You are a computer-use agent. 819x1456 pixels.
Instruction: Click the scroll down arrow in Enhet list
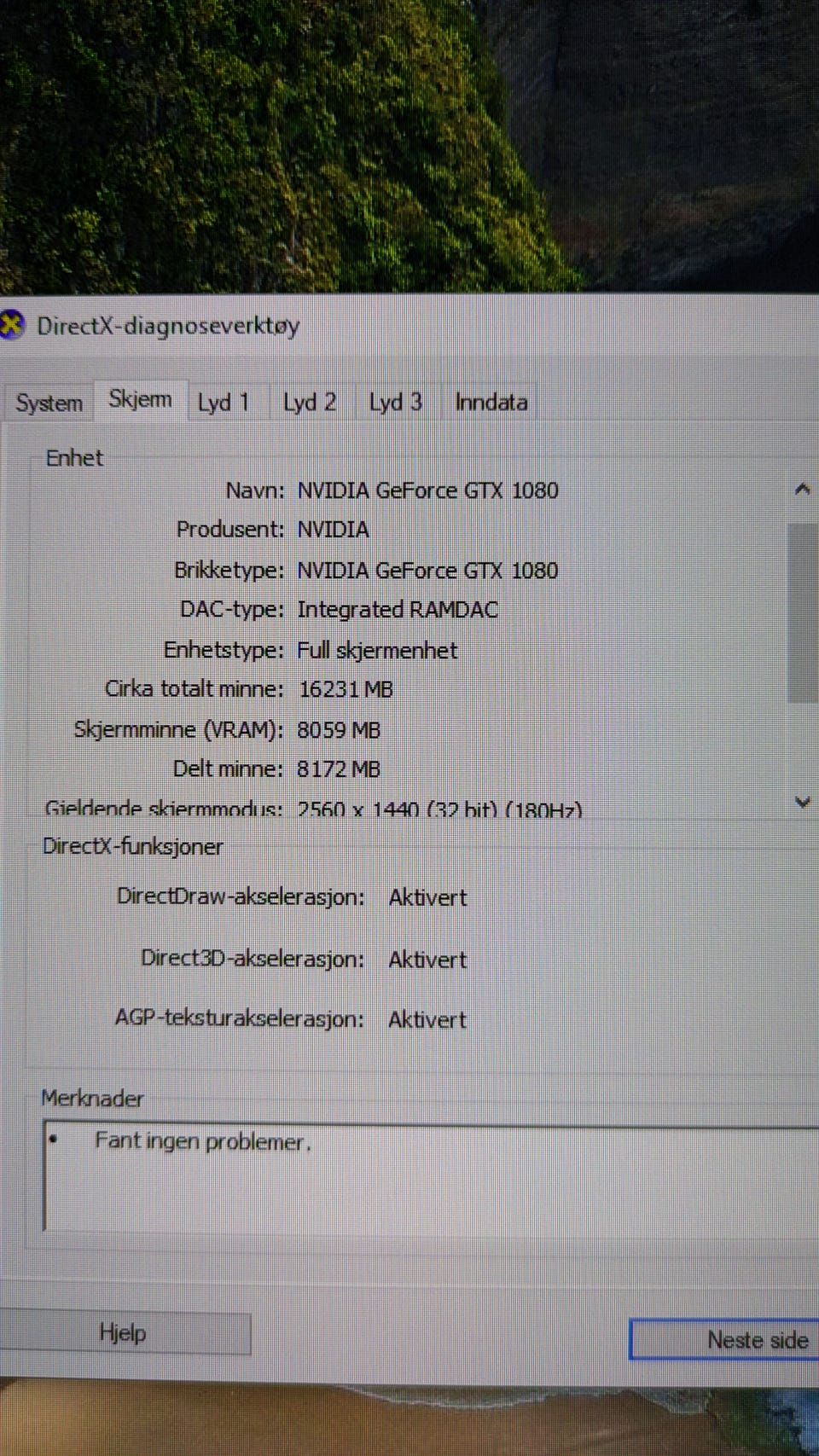tap(802, 802)
